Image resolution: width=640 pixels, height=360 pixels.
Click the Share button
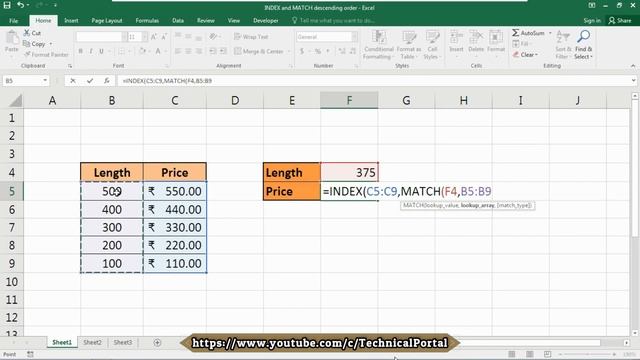click(620, 20)
